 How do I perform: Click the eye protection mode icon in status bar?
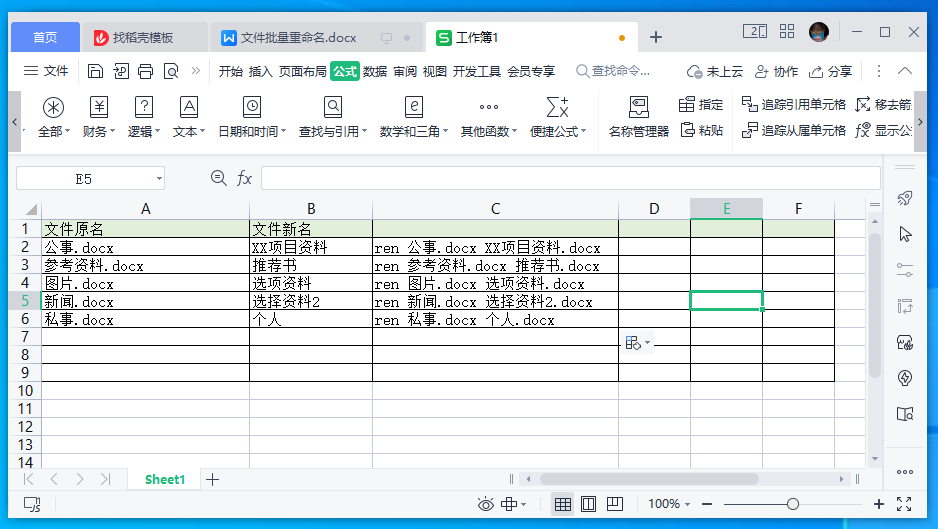tap(485, 504)
